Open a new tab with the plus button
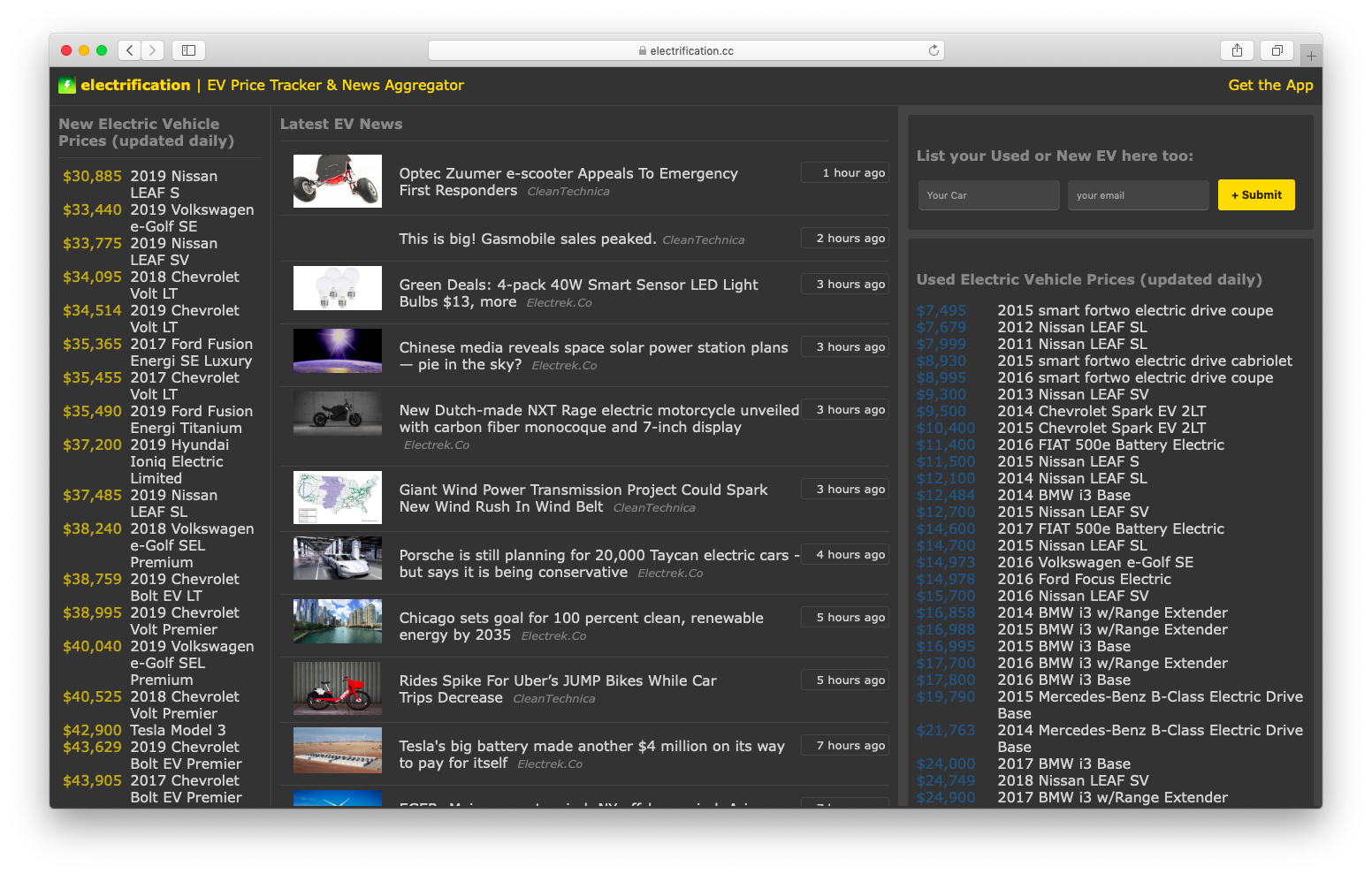The width and height of the screenshot is (1372, 874). pyautogui.click(x=1311, y=56)
